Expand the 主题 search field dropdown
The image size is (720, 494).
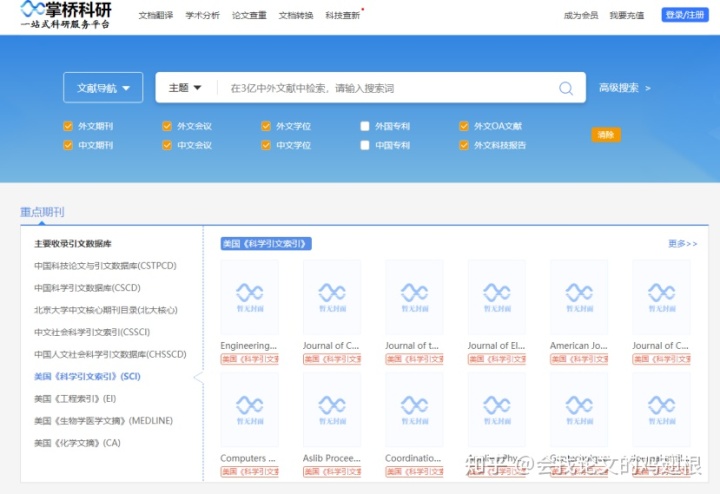pyautogui.click(x=185, y=88)
